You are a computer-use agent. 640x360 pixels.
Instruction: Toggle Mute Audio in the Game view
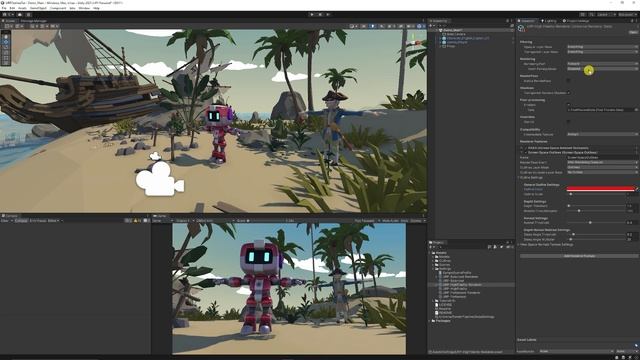(390, 221)
